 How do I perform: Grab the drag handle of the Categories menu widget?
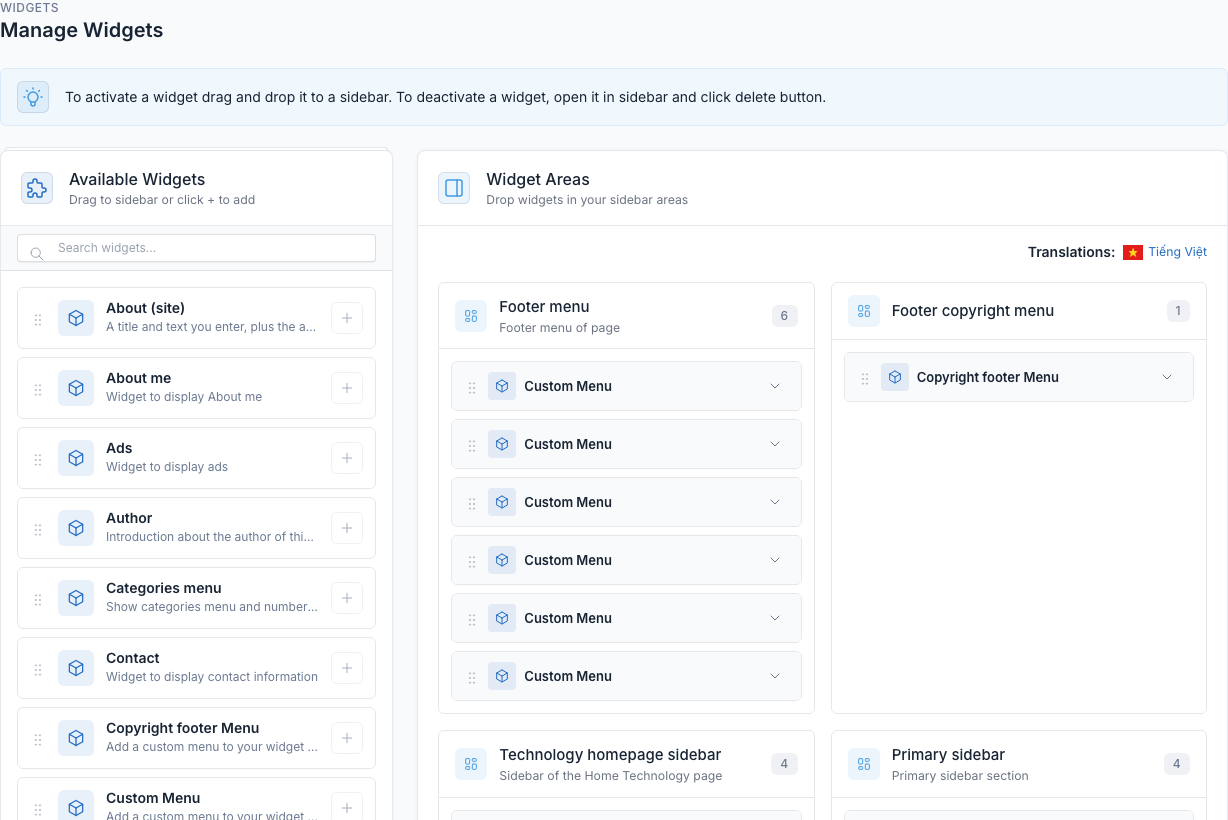[38, 600]
